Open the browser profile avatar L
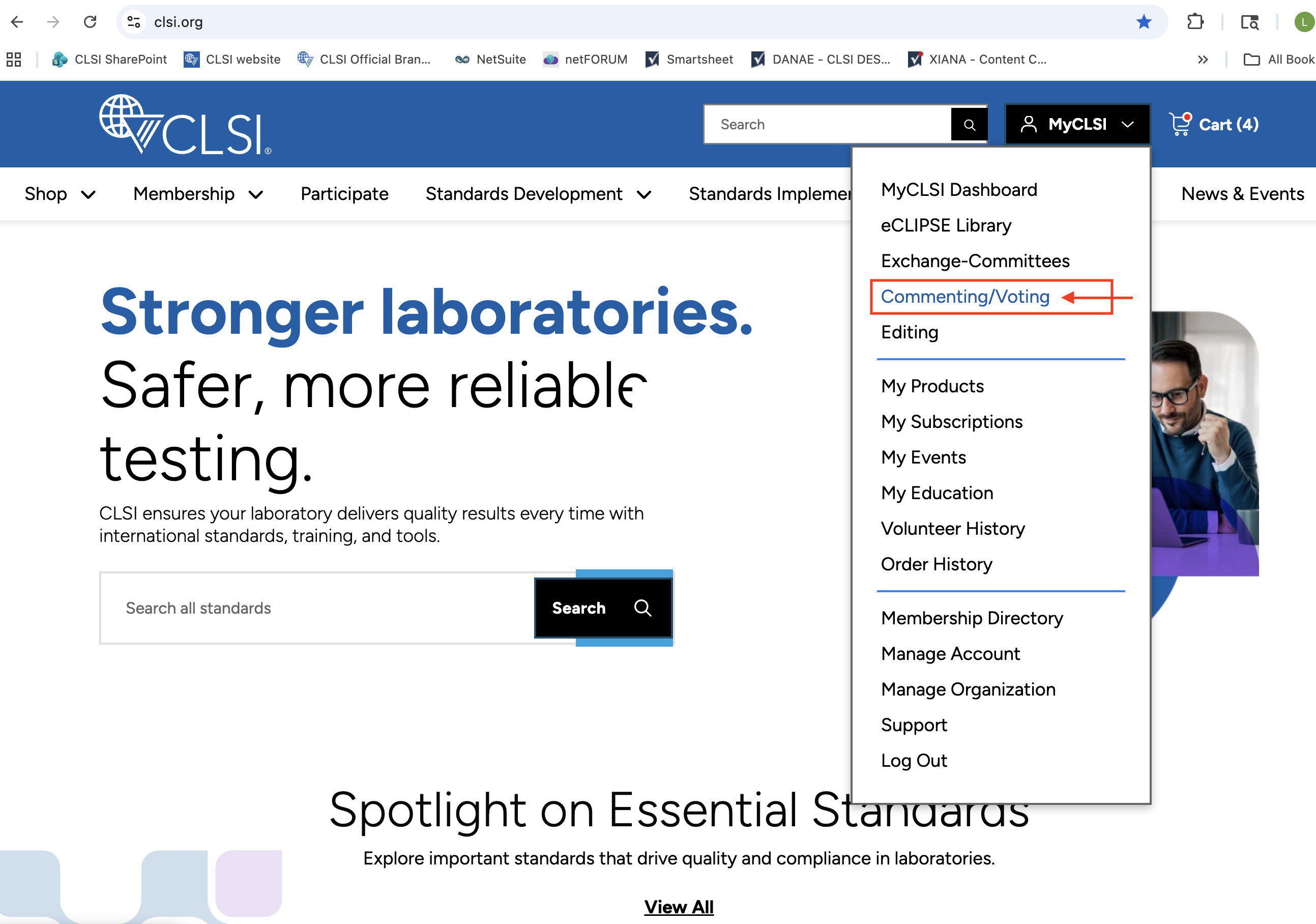This screenshot has width=1316, height=924. pos(1304,22)
